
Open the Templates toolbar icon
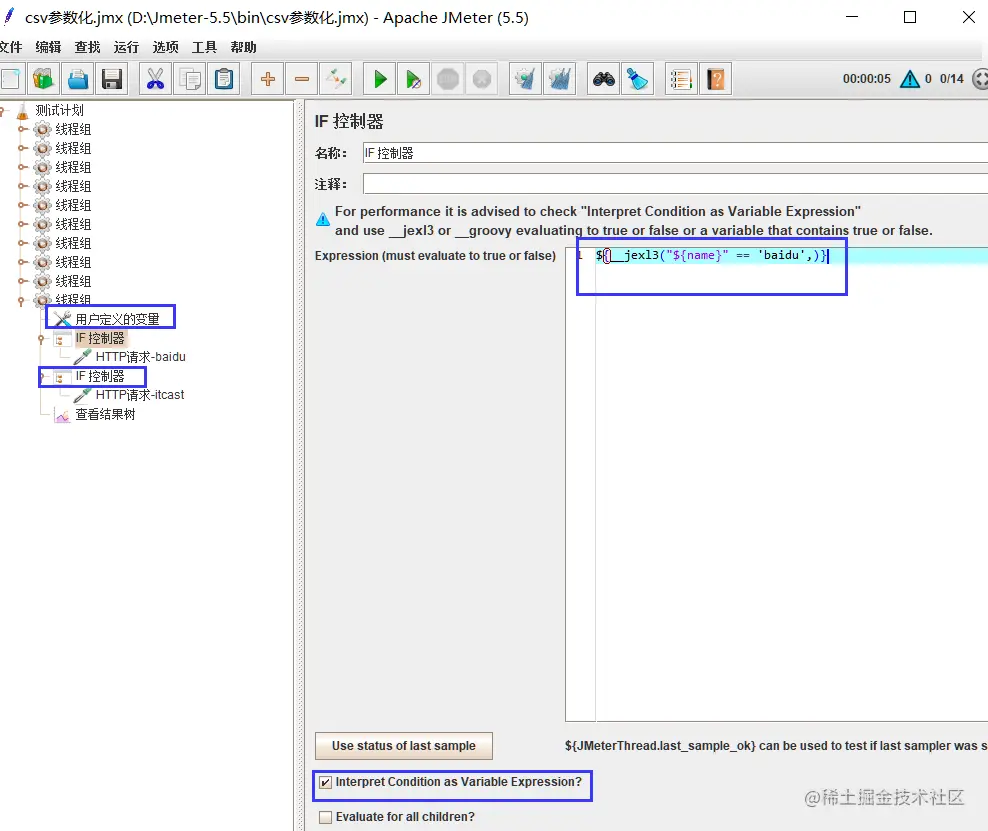click(43, 79)
